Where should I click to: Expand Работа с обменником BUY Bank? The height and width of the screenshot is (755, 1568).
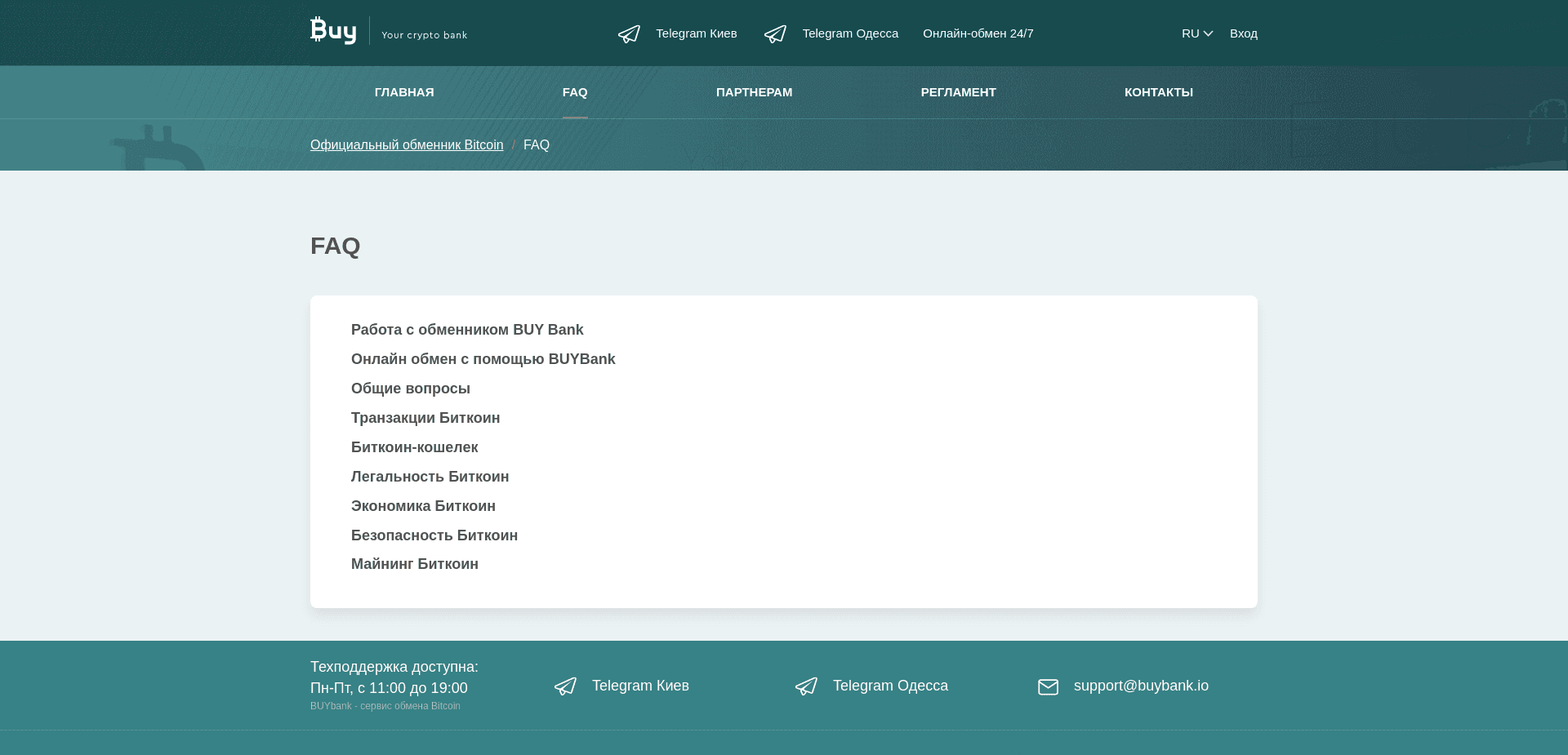click(467, 330)
